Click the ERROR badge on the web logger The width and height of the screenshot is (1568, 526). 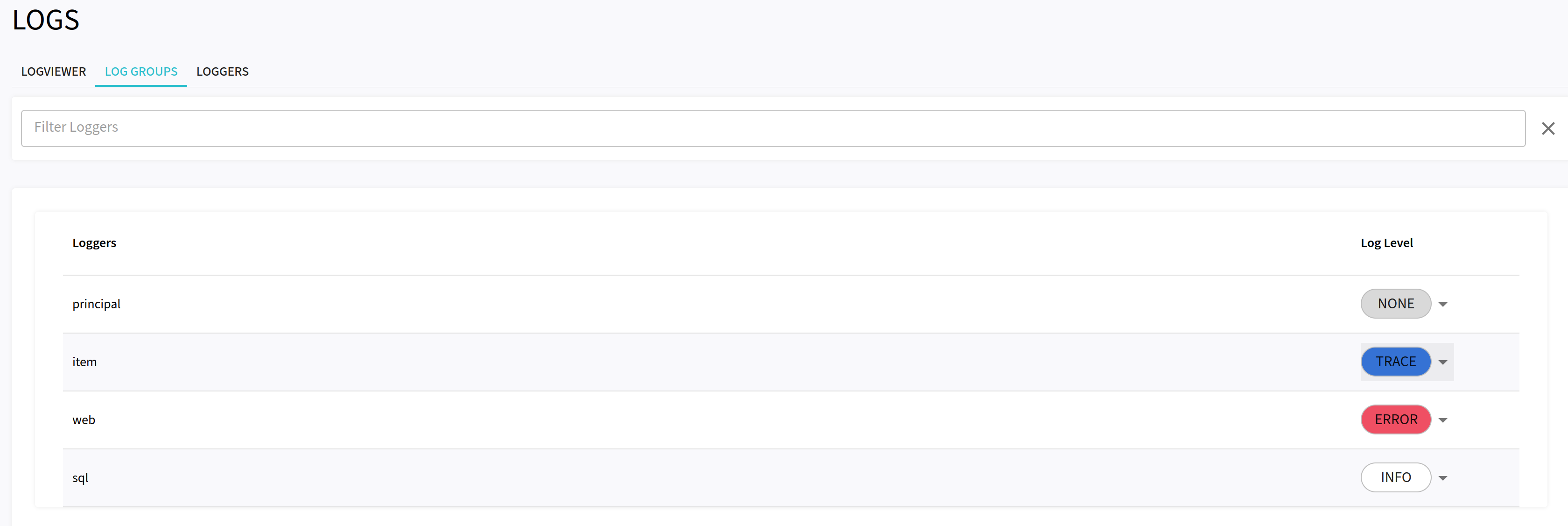point(1396,419)
